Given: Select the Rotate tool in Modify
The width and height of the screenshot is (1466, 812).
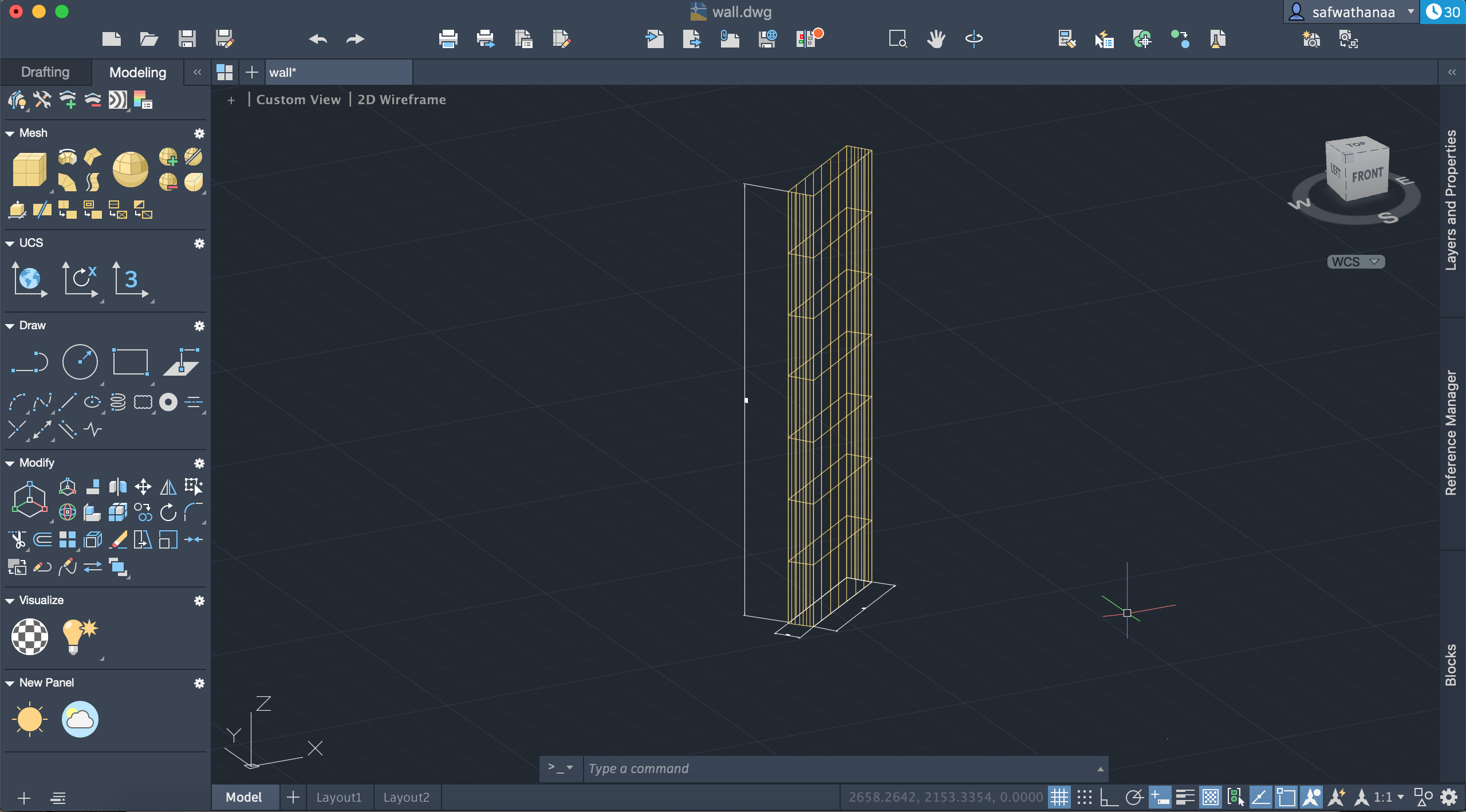Looking at the screenshot, I should click(168, 512).
